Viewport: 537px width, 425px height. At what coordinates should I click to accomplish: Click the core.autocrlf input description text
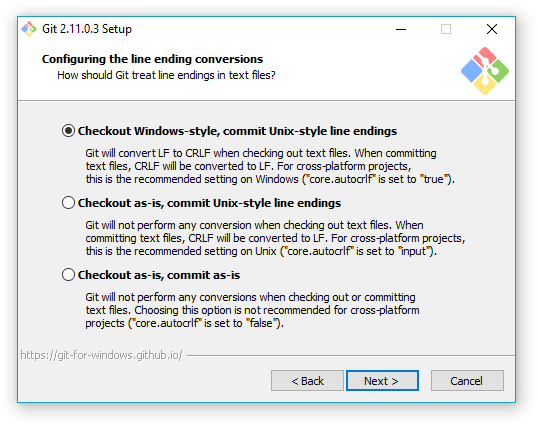275,238
